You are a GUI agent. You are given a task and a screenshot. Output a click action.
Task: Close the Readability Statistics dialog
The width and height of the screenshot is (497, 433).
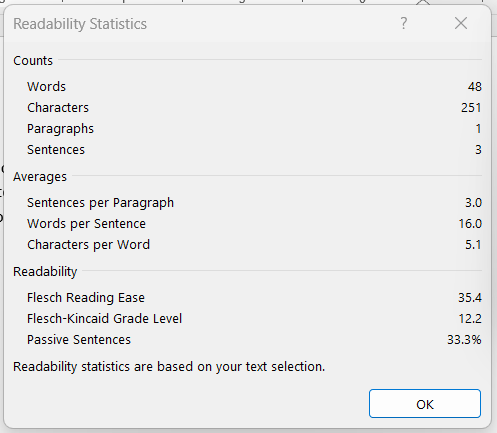[461, 23]
